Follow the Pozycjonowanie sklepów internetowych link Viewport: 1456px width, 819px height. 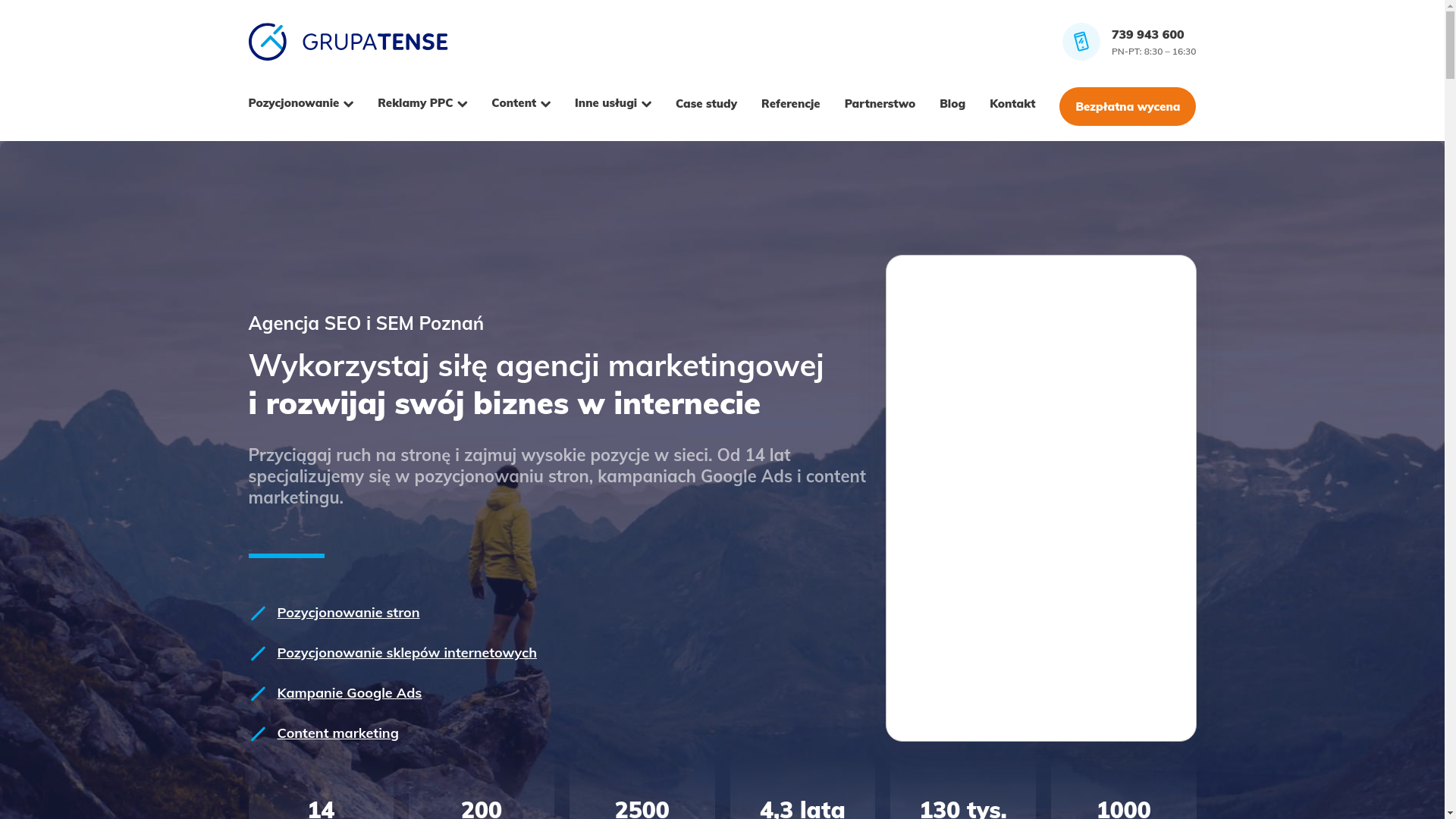pyautogui.click(x=406, y=653)
